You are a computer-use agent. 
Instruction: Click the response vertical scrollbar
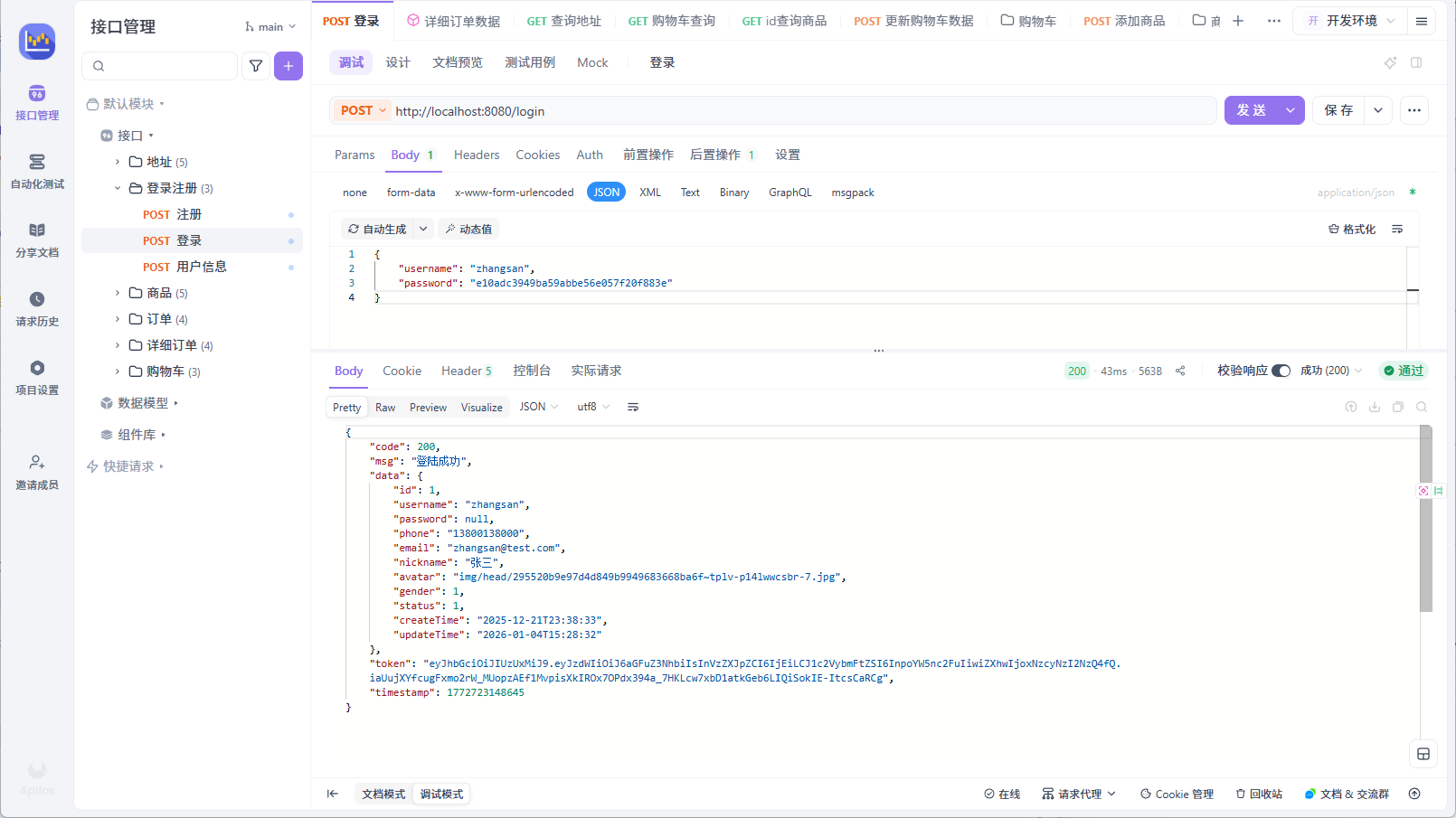(1426, 519)
